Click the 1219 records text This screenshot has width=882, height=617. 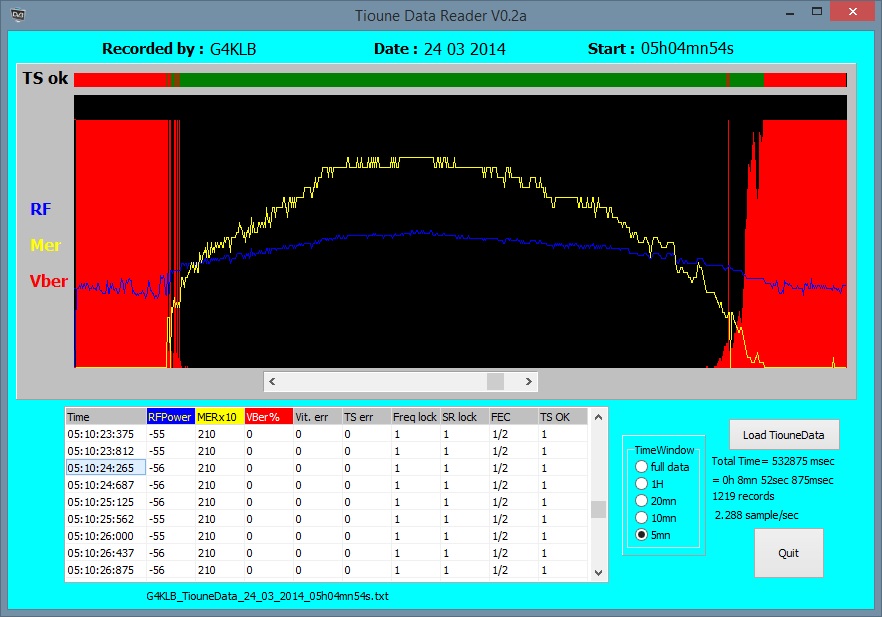click(x=743, y=496)
